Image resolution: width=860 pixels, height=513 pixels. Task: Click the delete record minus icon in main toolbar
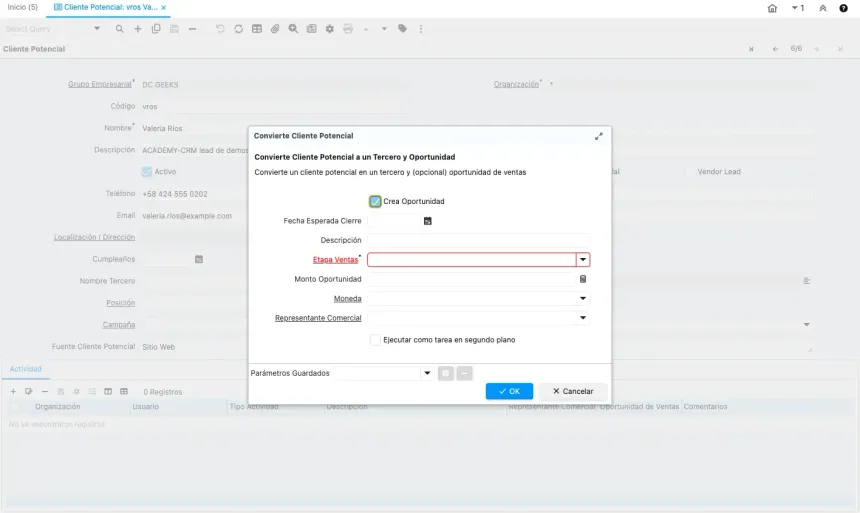(192, 29)
